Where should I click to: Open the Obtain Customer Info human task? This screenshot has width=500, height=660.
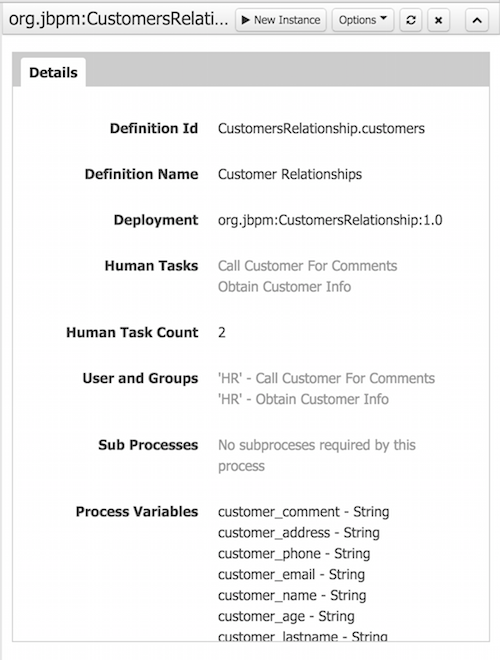pyautogui.click(x=284, y=287)
